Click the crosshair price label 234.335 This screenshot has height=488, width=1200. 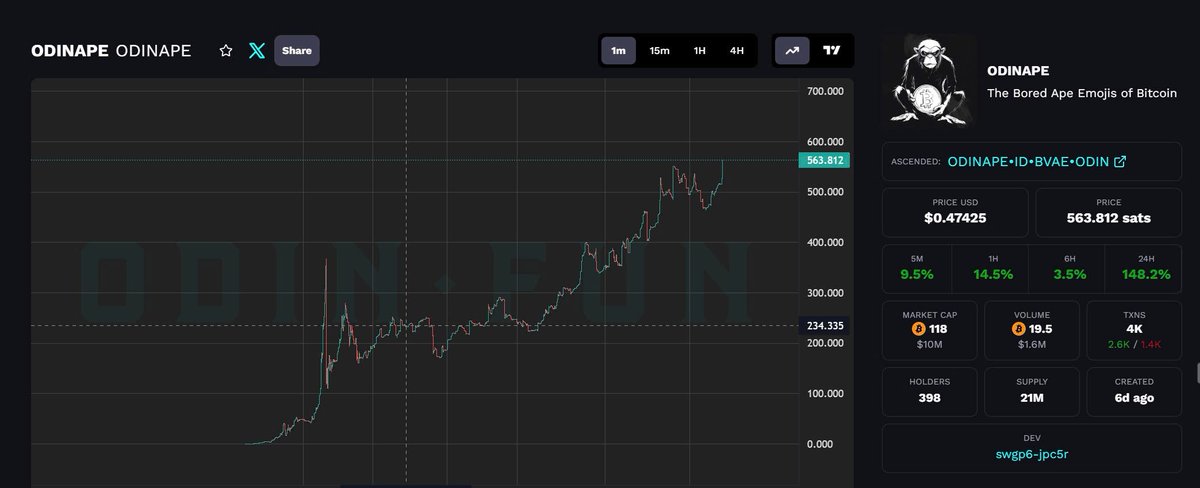coord(826,325)
